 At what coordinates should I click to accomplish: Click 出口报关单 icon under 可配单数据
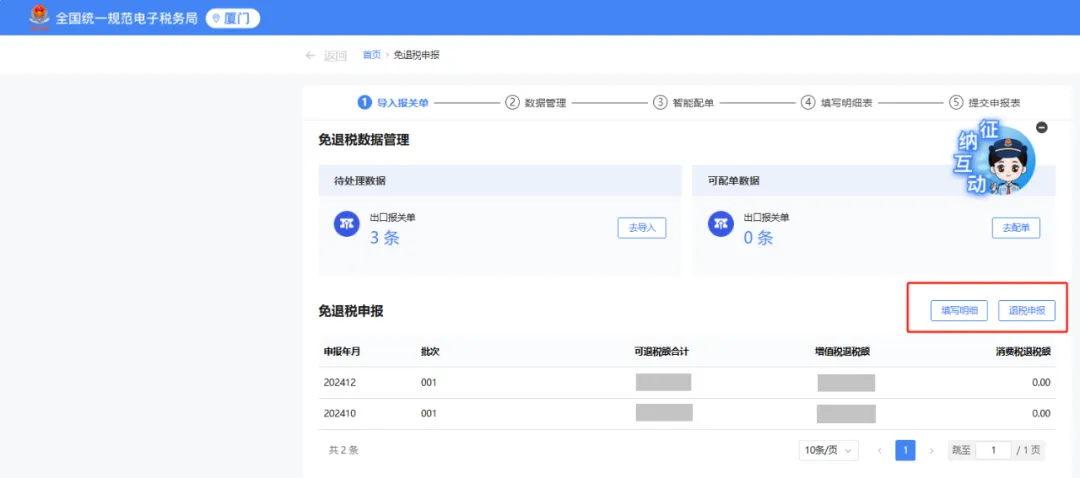(x=720, y=225)
